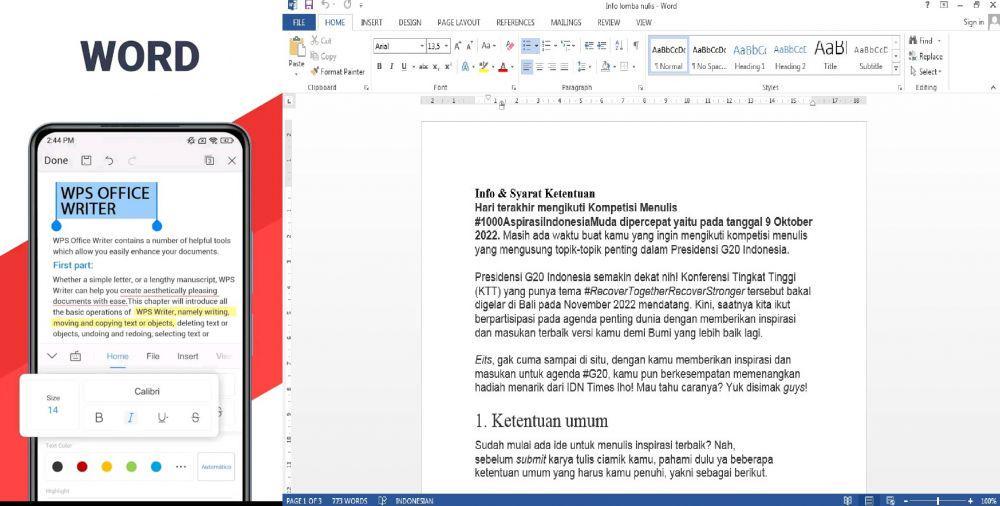
Task: Expand the Styles gallery More arrow
Action: tap(896, 68)
